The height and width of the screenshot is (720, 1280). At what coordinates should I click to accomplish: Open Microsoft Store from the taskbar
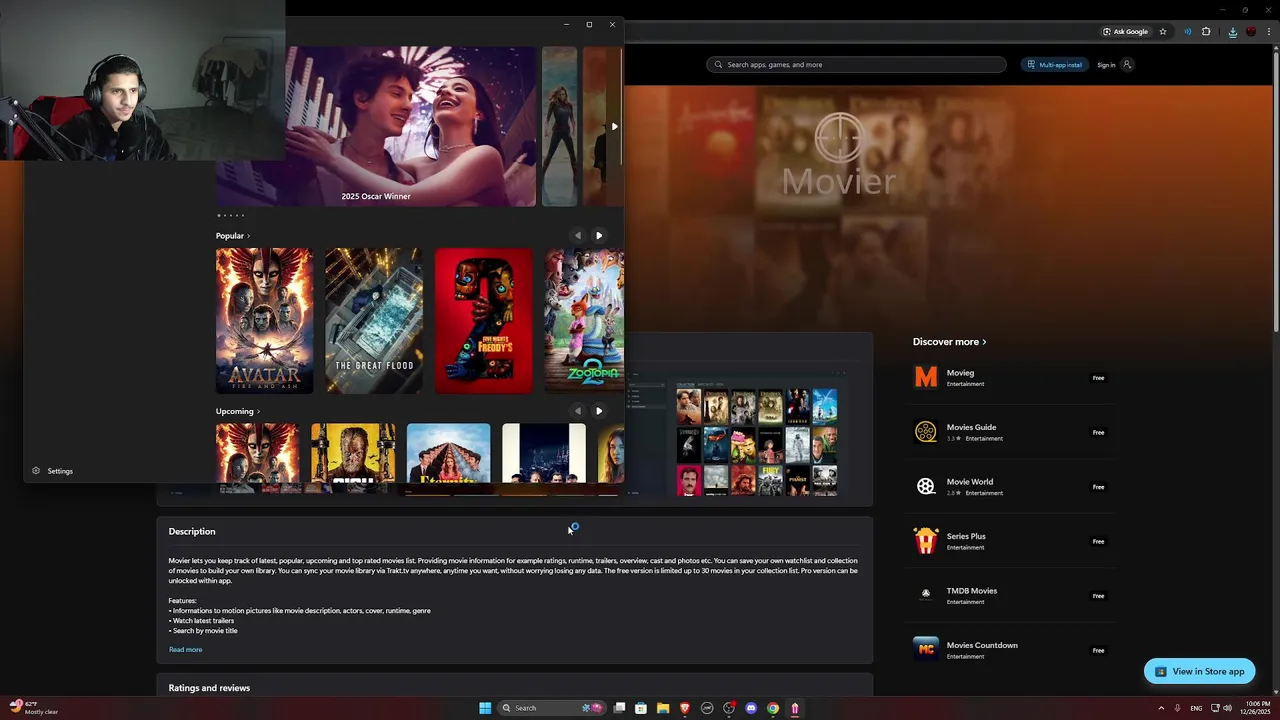click(641, 708)
